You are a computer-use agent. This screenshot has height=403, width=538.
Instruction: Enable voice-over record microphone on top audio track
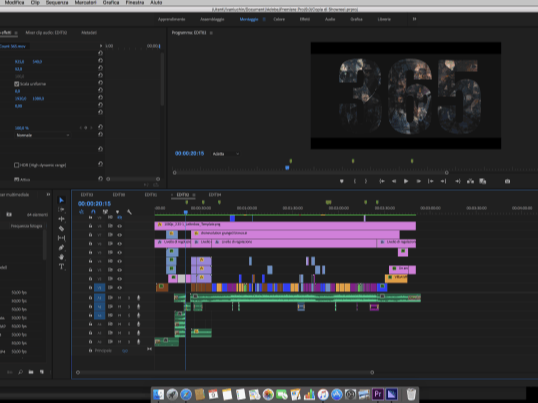[139, 298]
